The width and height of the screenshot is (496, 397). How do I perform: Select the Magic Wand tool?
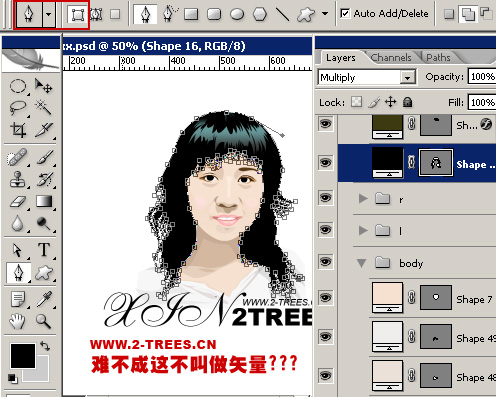(44, 107)
